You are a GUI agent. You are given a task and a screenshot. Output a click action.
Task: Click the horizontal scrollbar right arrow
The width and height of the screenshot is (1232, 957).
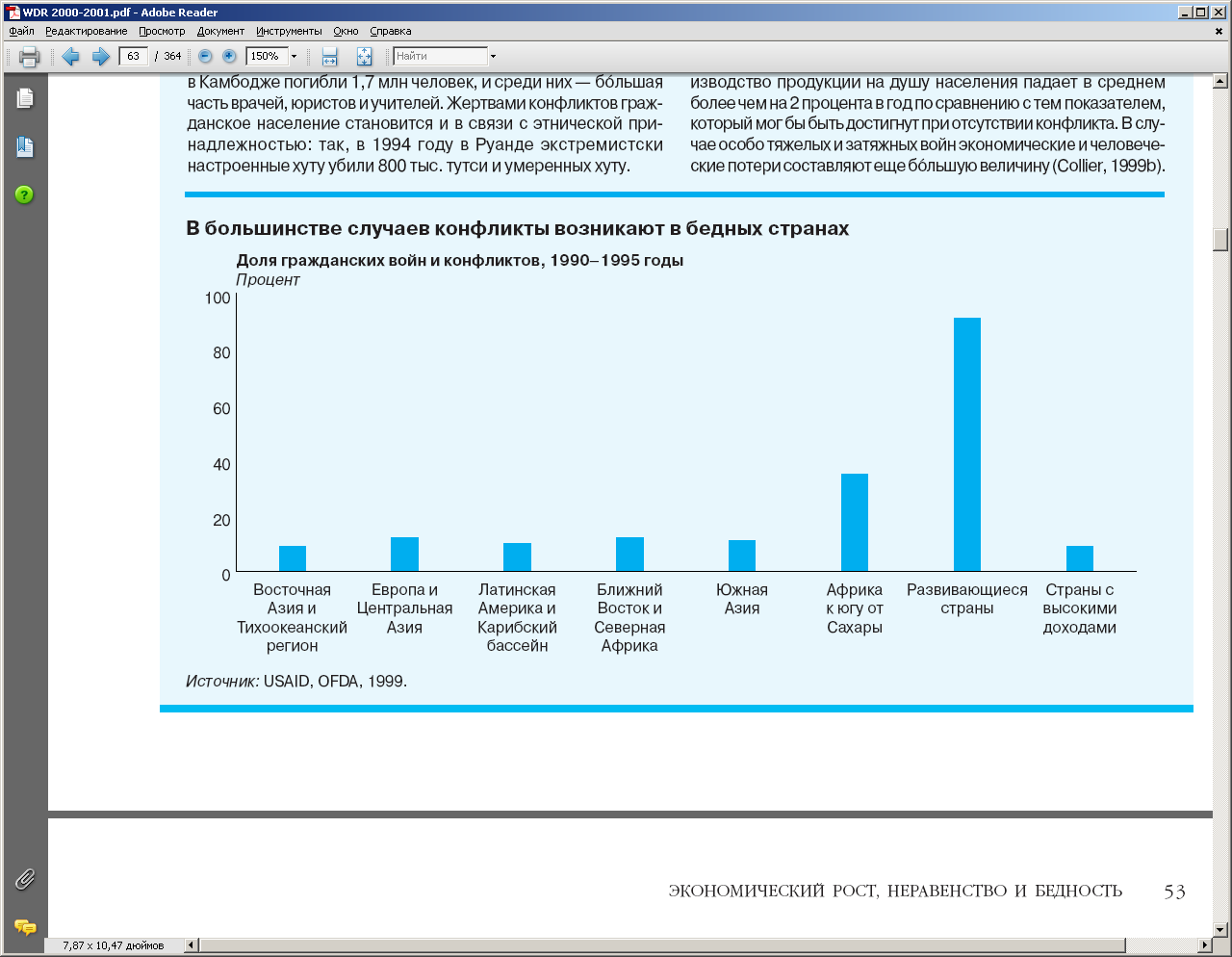1205,945
